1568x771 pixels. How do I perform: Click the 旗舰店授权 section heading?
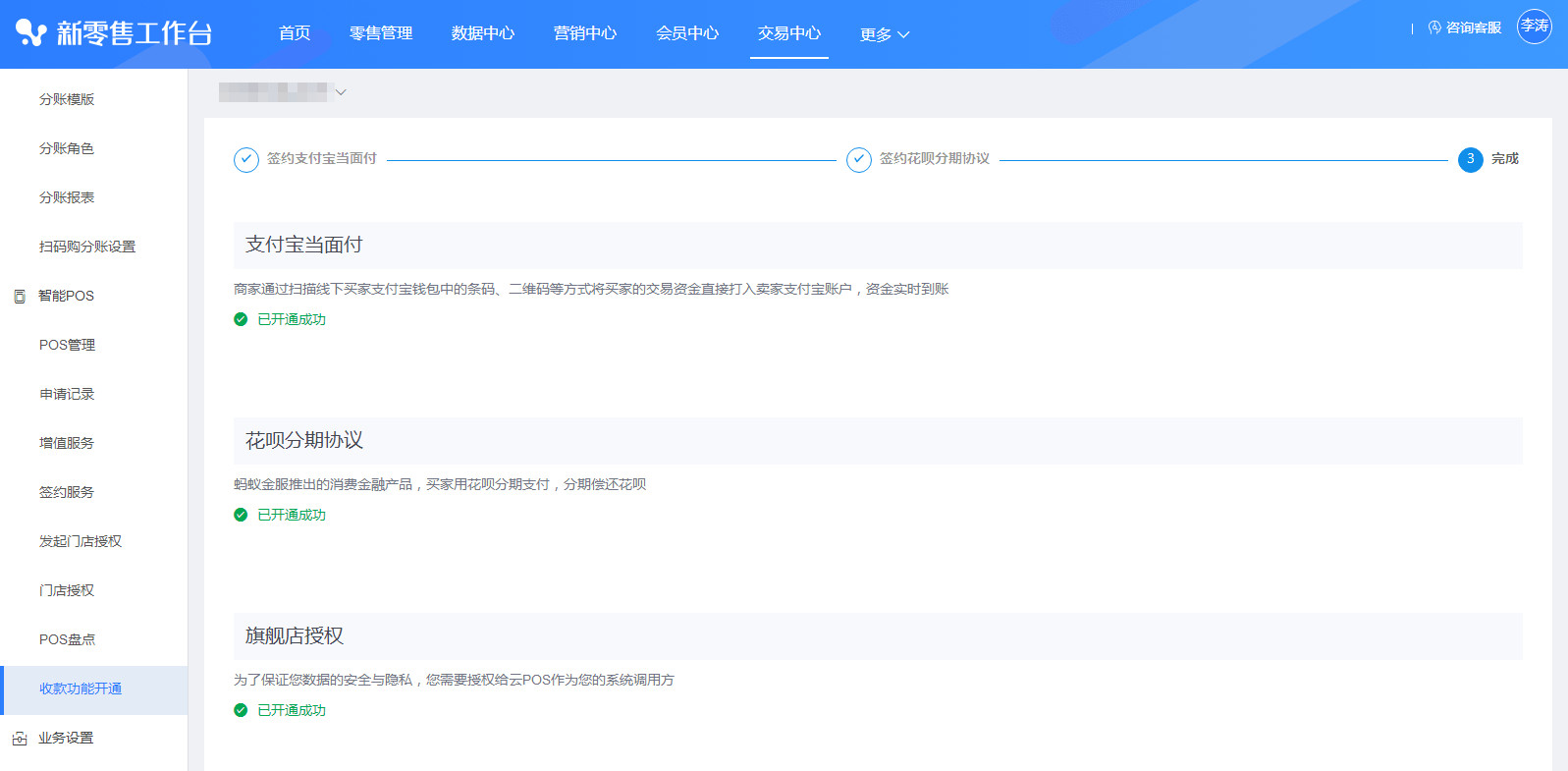click(x=295, y=635)
